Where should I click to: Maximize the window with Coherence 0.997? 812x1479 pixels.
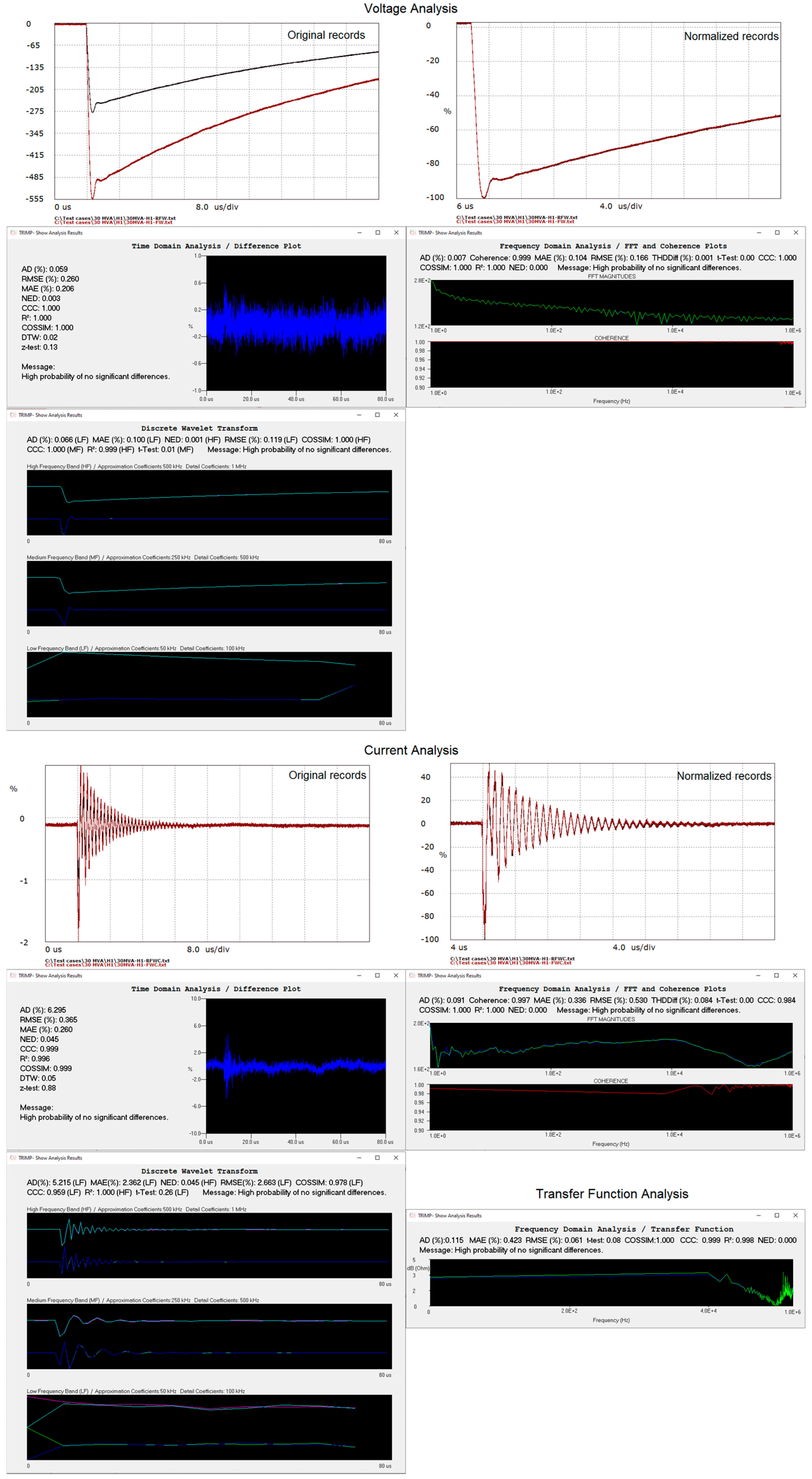[776, 975]
